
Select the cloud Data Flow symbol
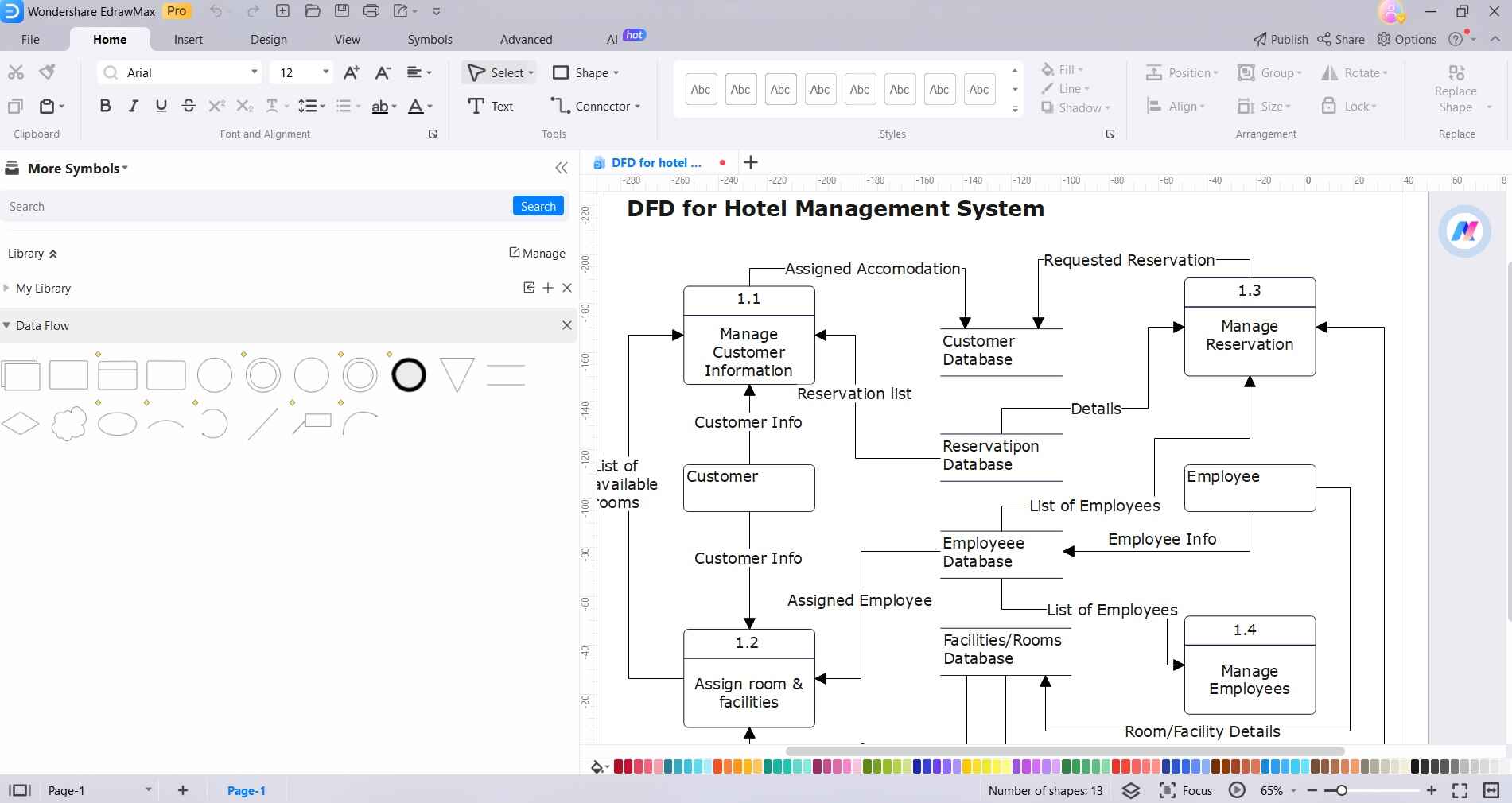(69, 424)
